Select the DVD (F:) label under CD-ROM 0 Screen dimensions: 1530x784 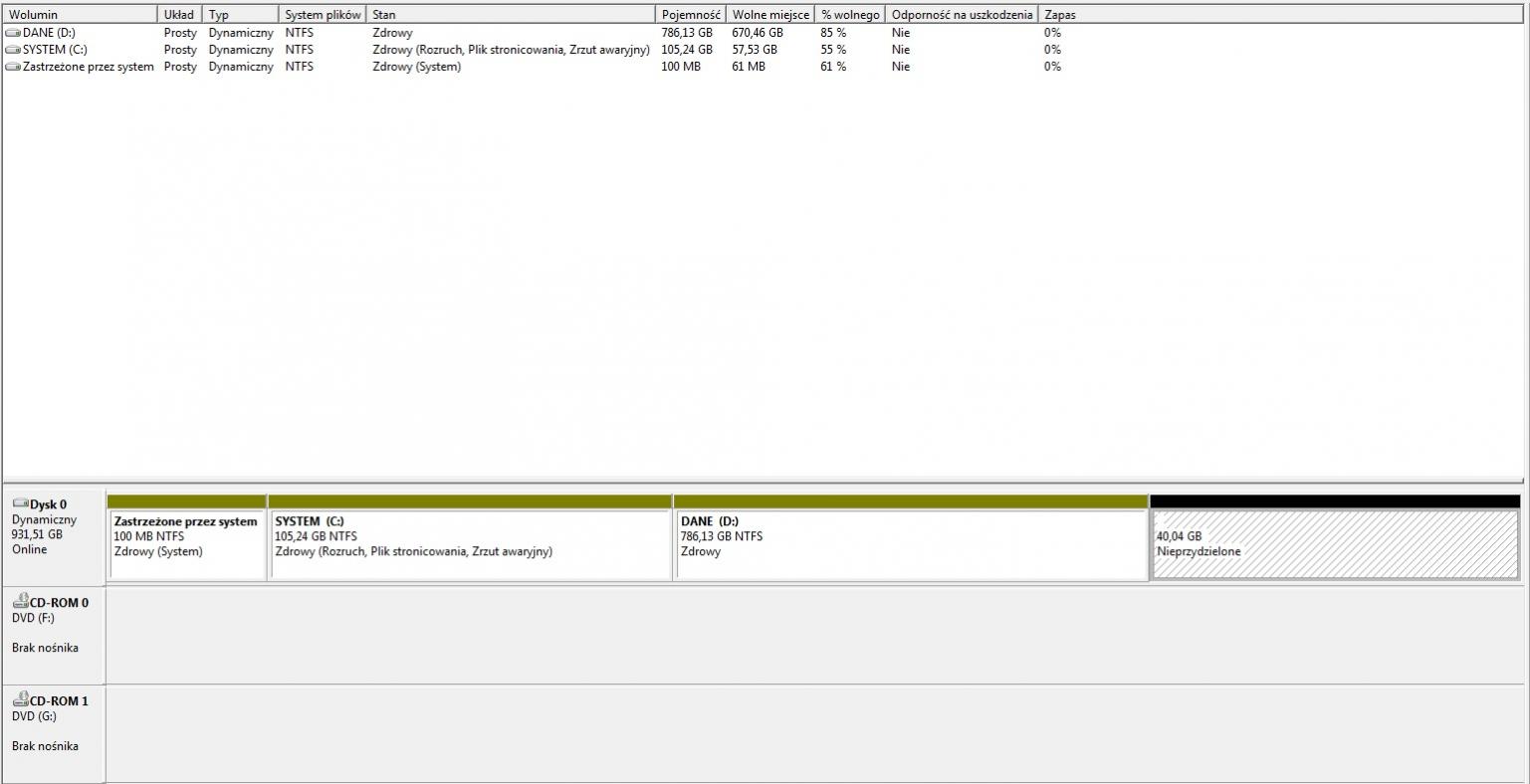tap(33, 618)
